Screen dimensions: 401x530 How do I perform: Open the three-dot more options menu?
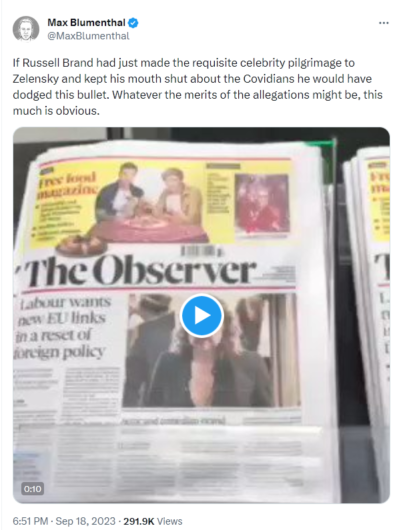pos(383,23)
